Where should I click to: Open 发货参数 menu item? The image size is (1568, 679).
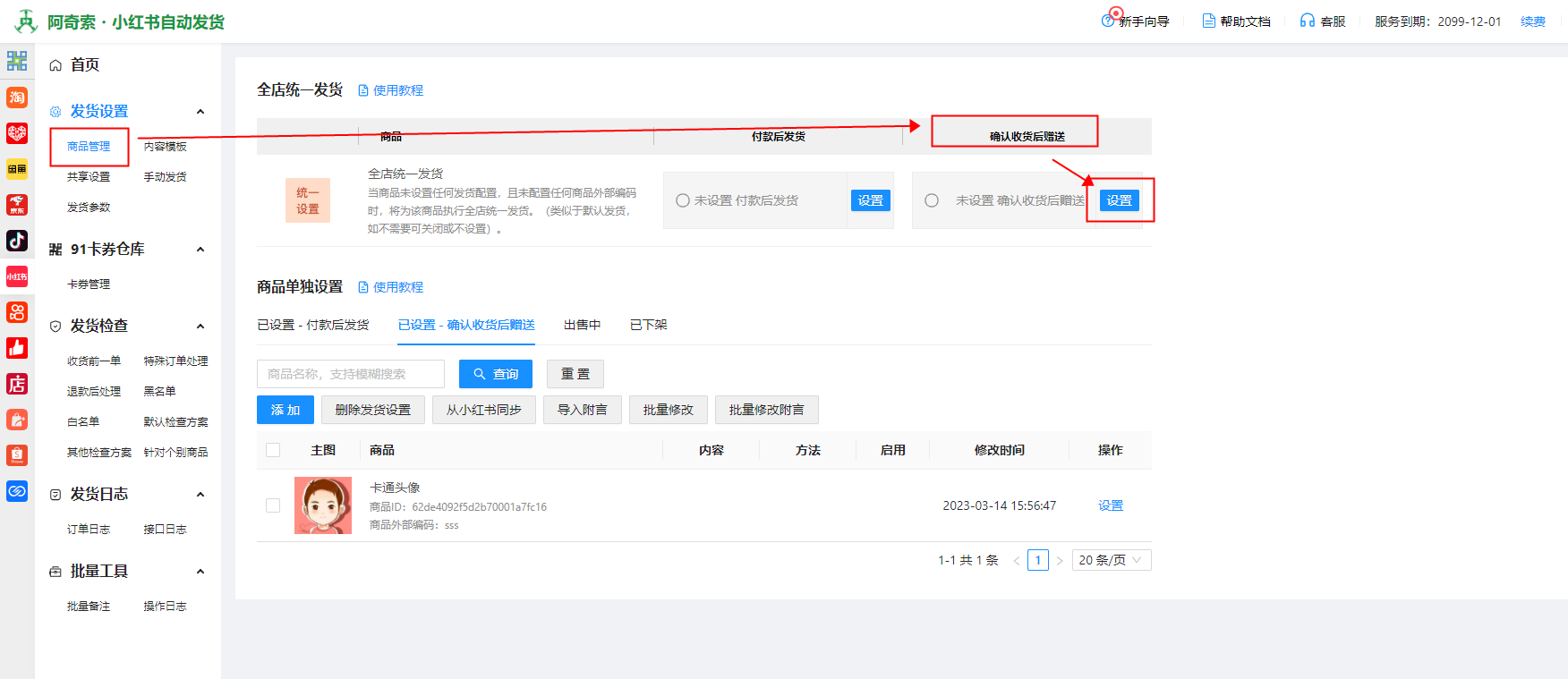click(x=89, y=208)
